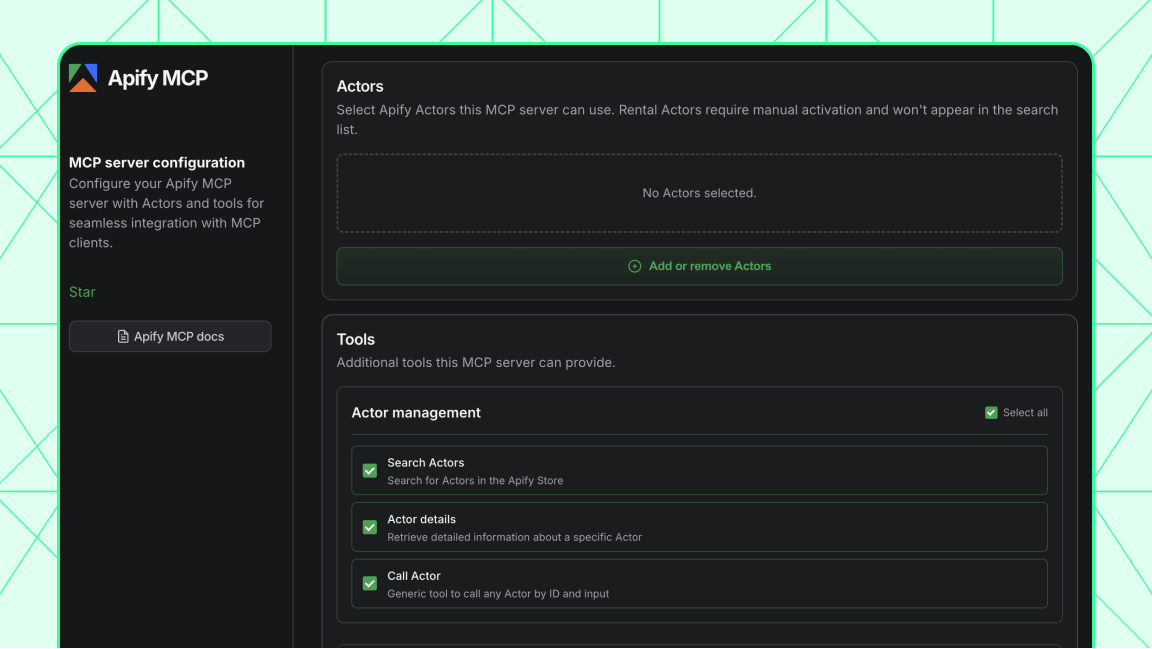The image size is (1152, 649).
Task: Open the Apify MCP docs
Action: (x=170, y=336)
